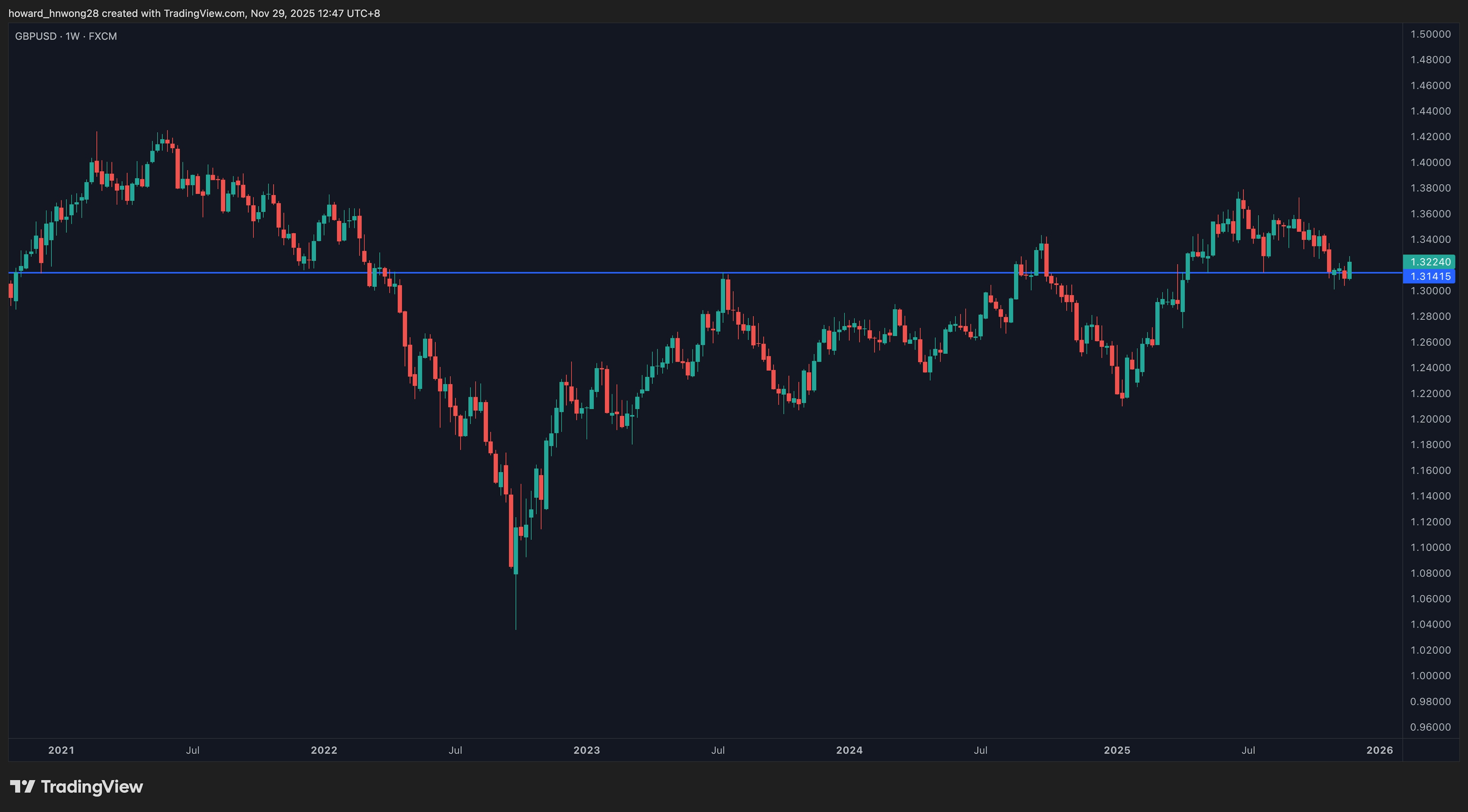Select the blue horizontal line on chart

(570, 273)
